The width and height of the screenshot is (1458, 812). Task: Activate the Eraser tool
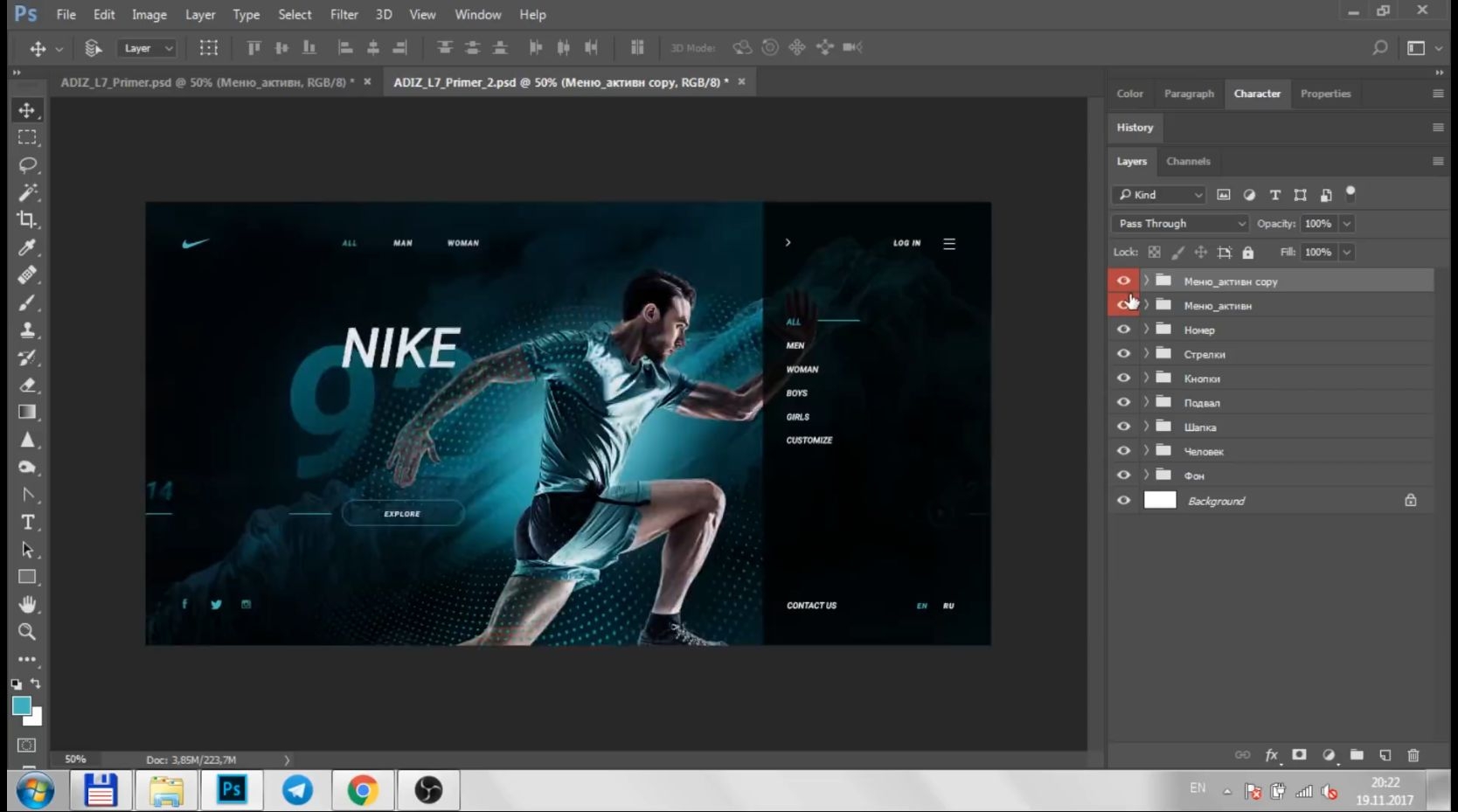27,385
